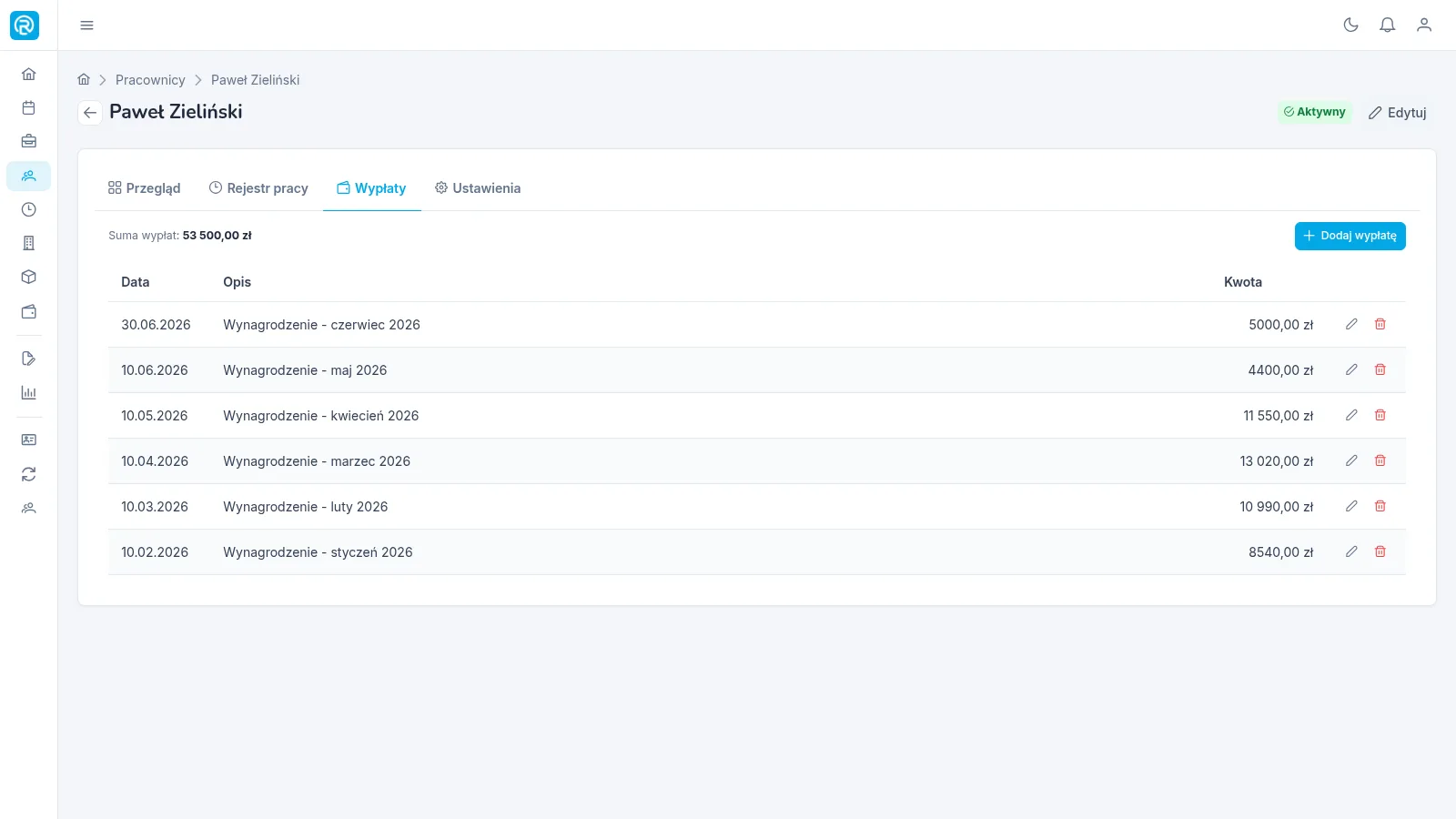Delete the Wynagrodzenie - maj 2026 payment
This screenshot has width=1456, height=819.
tap(1380, 369)
